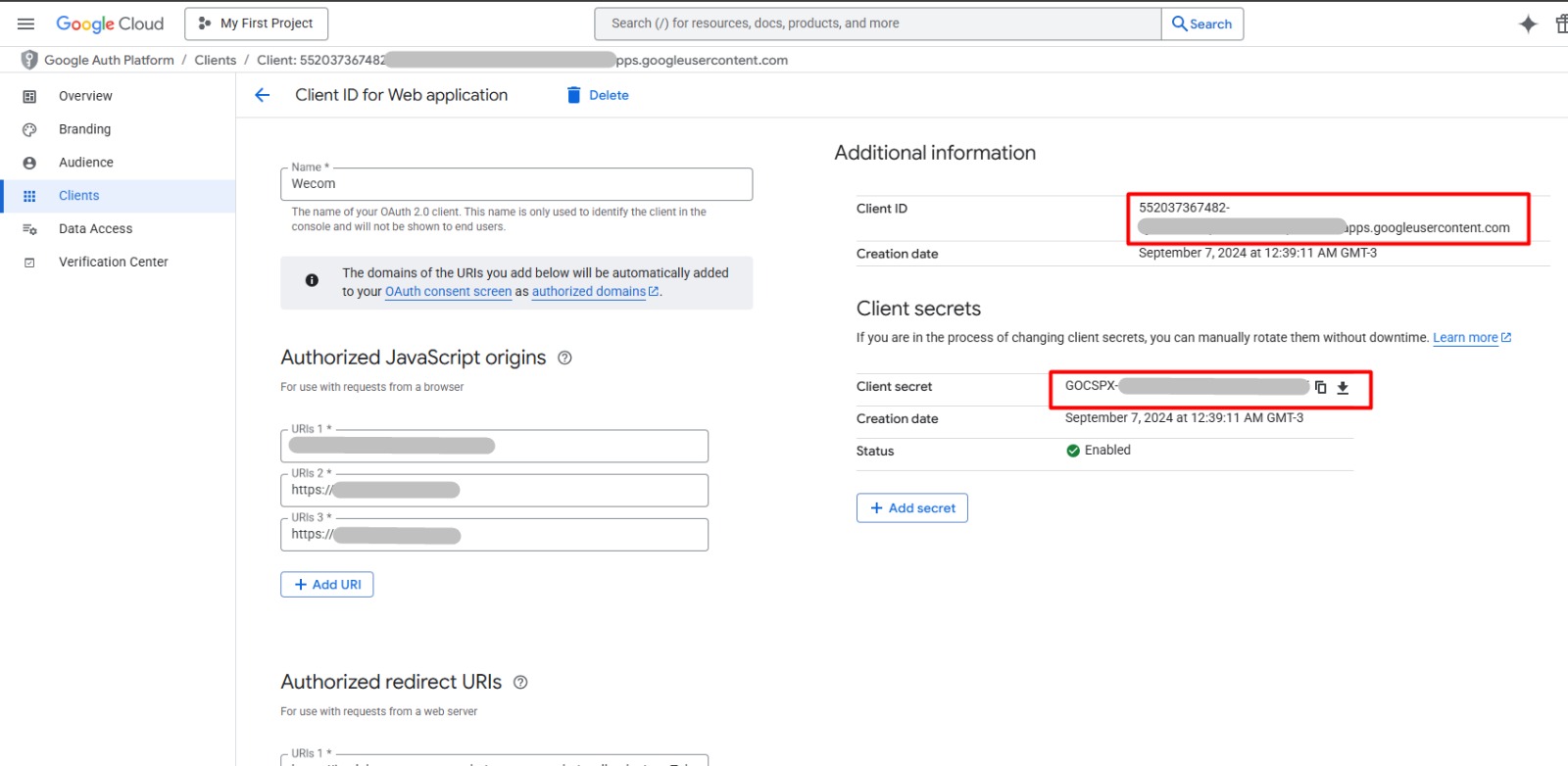Image resolution: width=1568 pixels, height=766 pixels.
Task: Select Audience in left navigation
Action: (85, 163)
